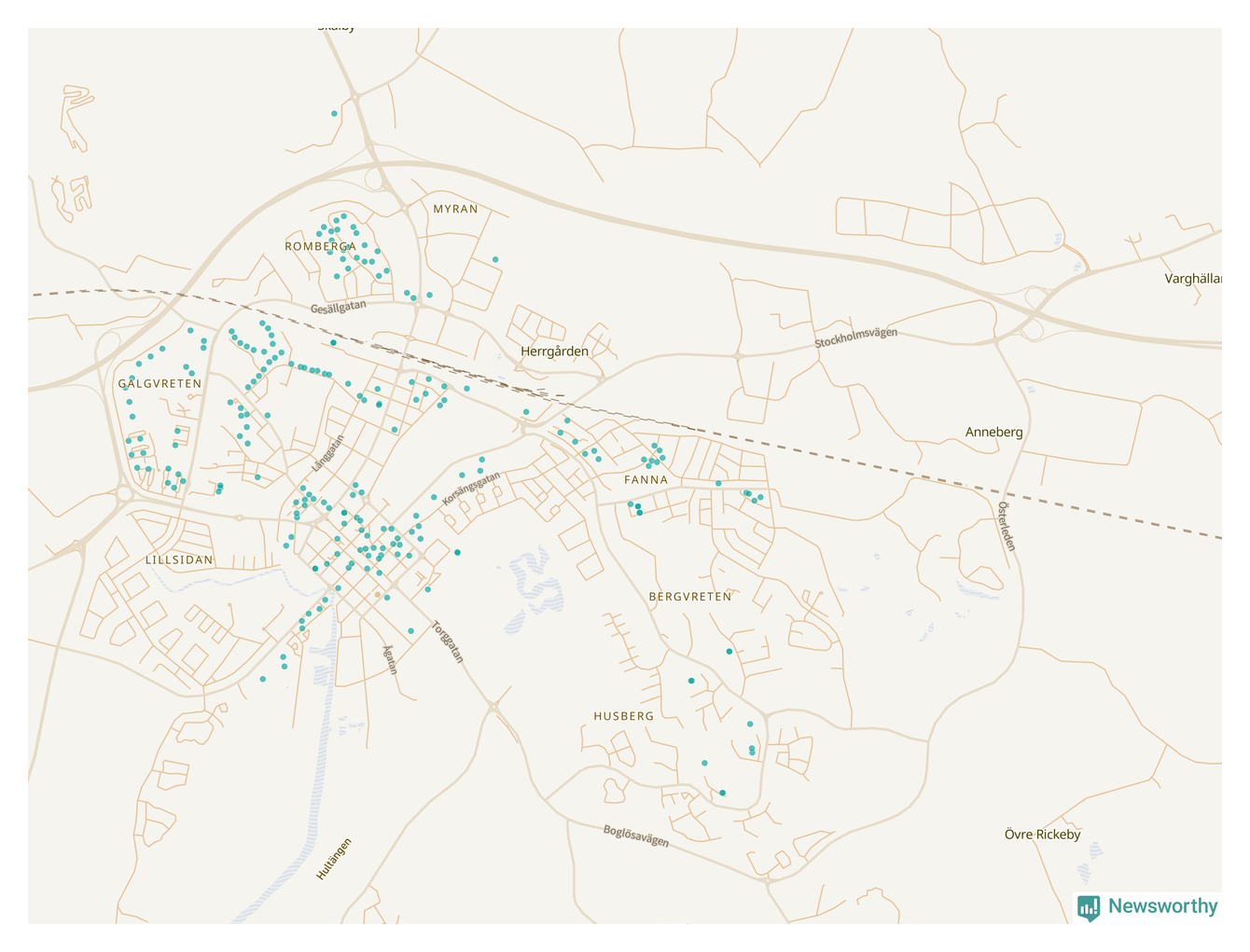Select the Gesällgatan street label
The width and height of the screenshot is (1250, 952).
tap(339, 308)
